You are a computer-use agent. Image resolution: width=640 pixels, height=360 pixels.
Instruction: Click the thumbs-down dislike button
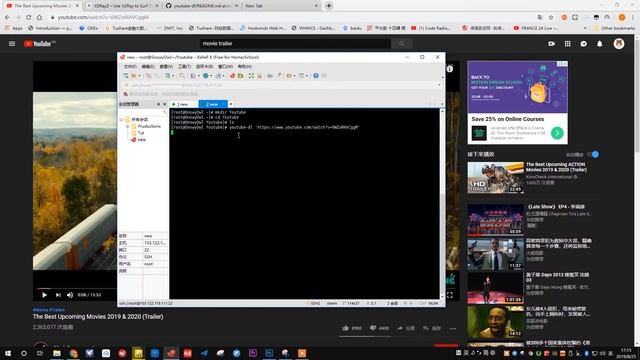[x=373, y=328]
